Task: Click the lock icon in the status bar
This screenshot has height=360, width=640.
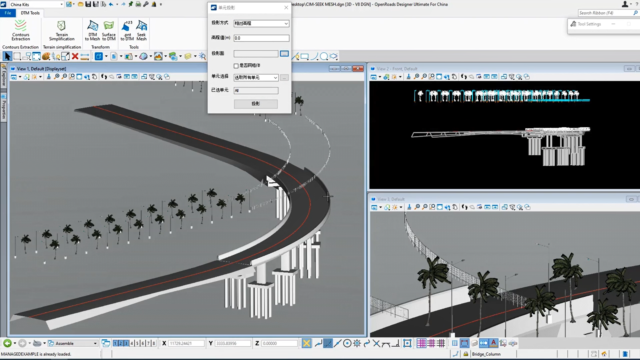Action: click(466, 354)
